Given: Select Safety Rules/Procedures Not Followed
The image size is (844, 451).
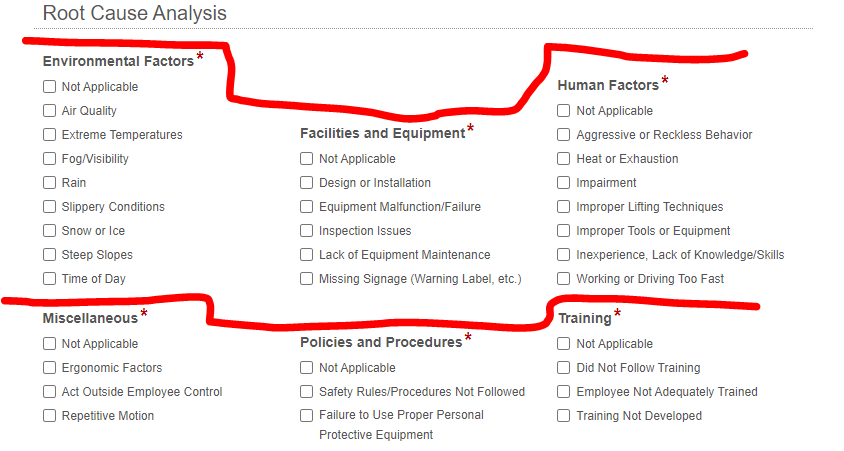Looking at the screenshot, I should [307, 392].
